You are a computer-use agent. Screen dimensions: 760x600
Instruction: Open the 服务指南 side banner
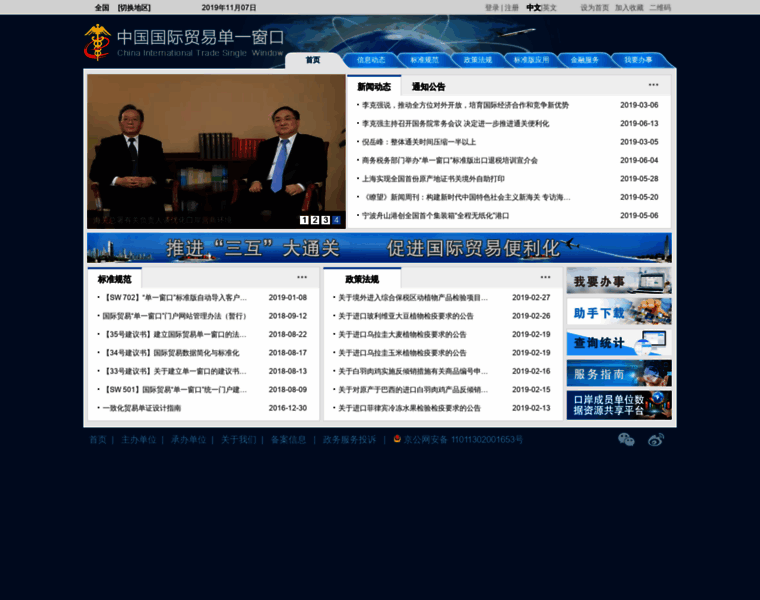click(x=619, y=373)
